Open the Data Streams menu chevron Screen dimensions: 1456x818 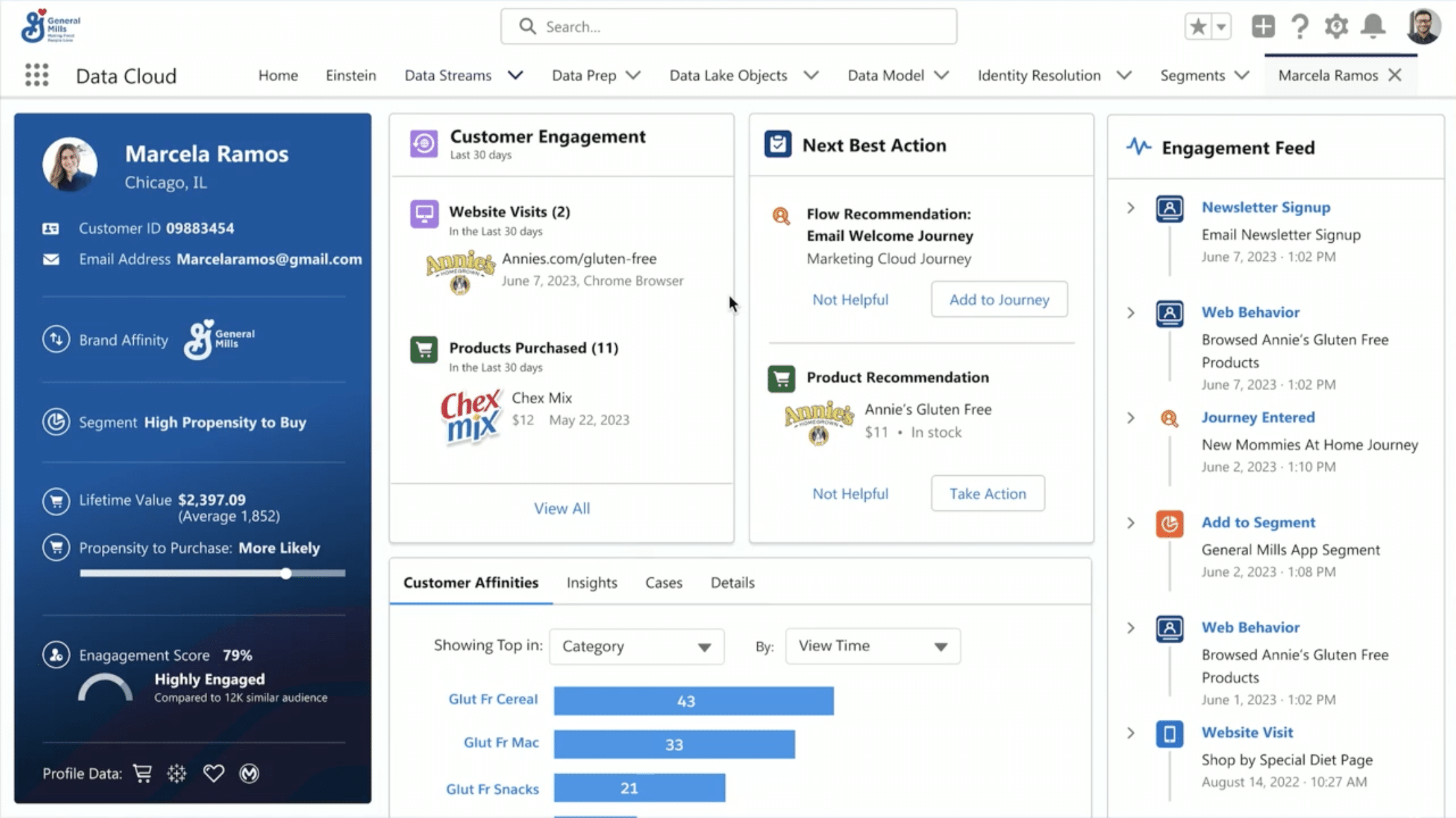516,75
